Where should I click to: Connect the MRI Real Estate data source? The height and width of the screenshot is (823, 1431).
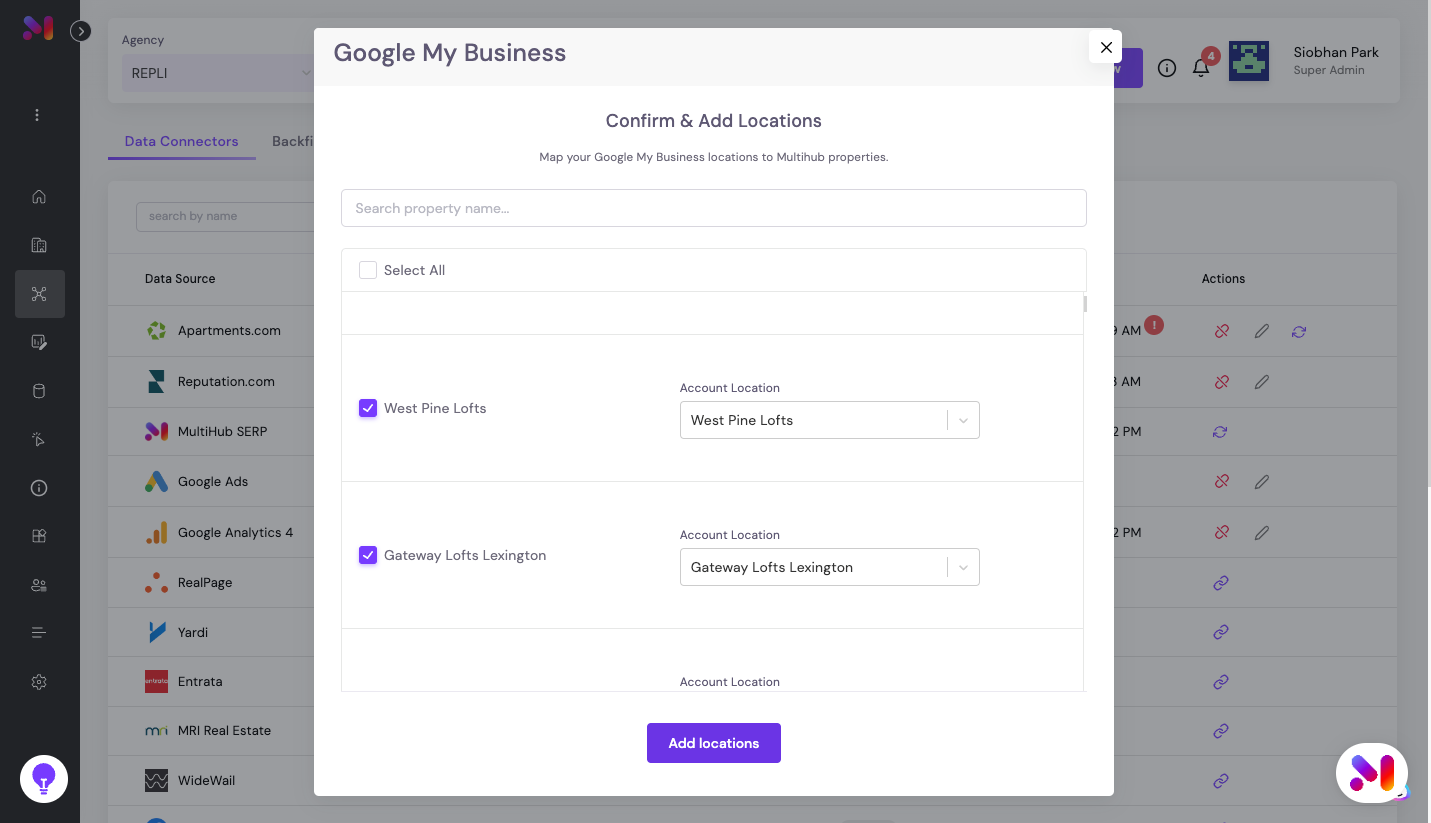[x=1220, y=731]
